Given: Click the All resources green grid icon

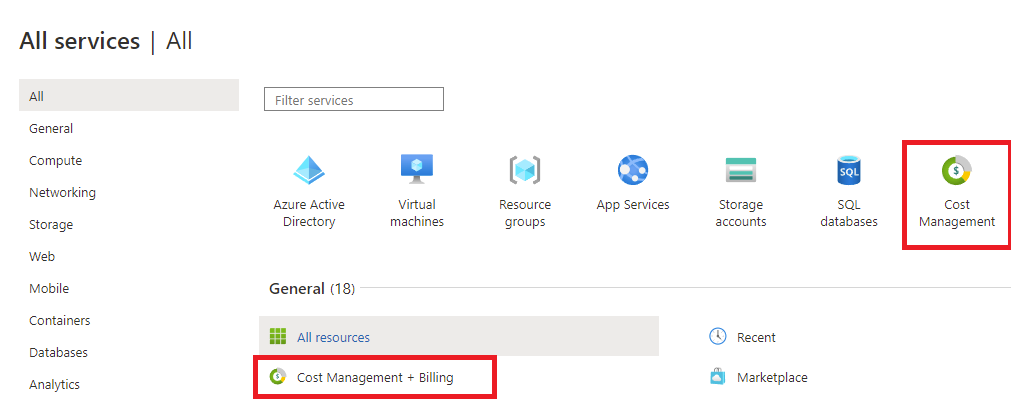Looking at the screenshot, I should (278, 336).
